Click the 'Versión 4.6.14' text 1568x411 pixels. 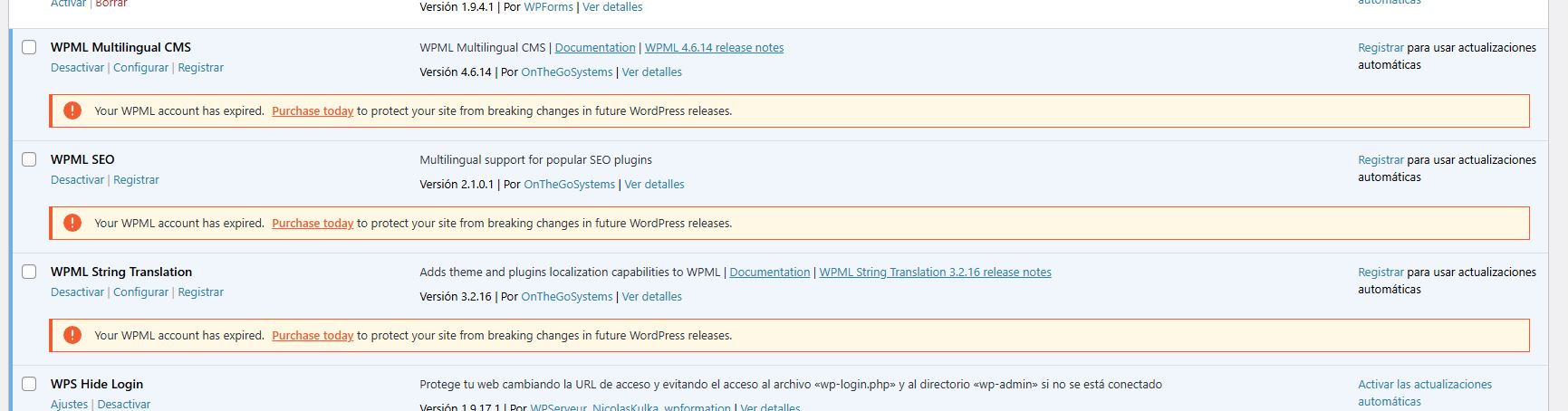click(456, 72)
